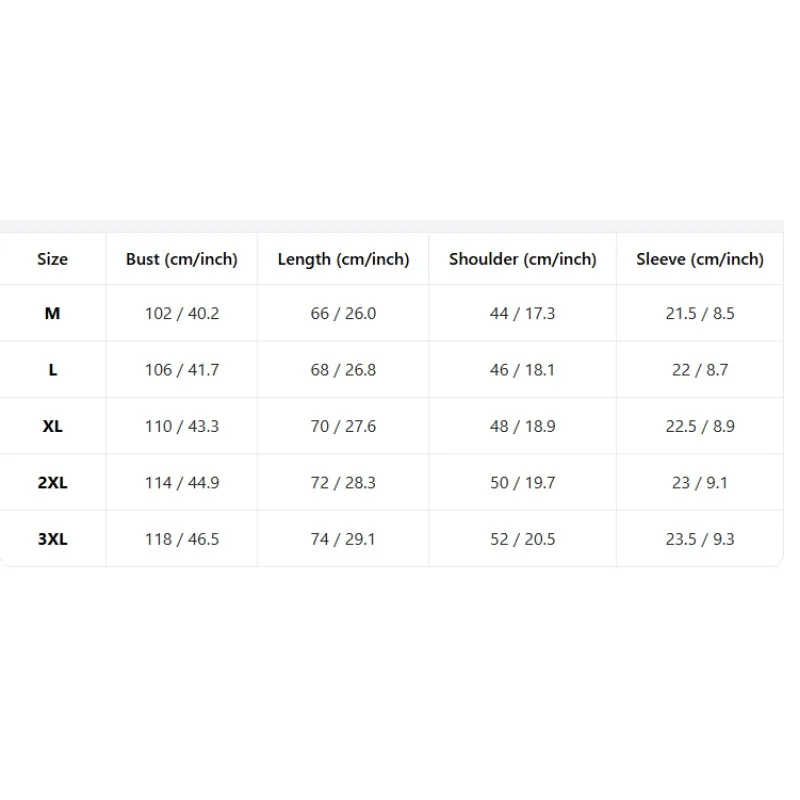Select the M size row label

(x=53, y=313)
